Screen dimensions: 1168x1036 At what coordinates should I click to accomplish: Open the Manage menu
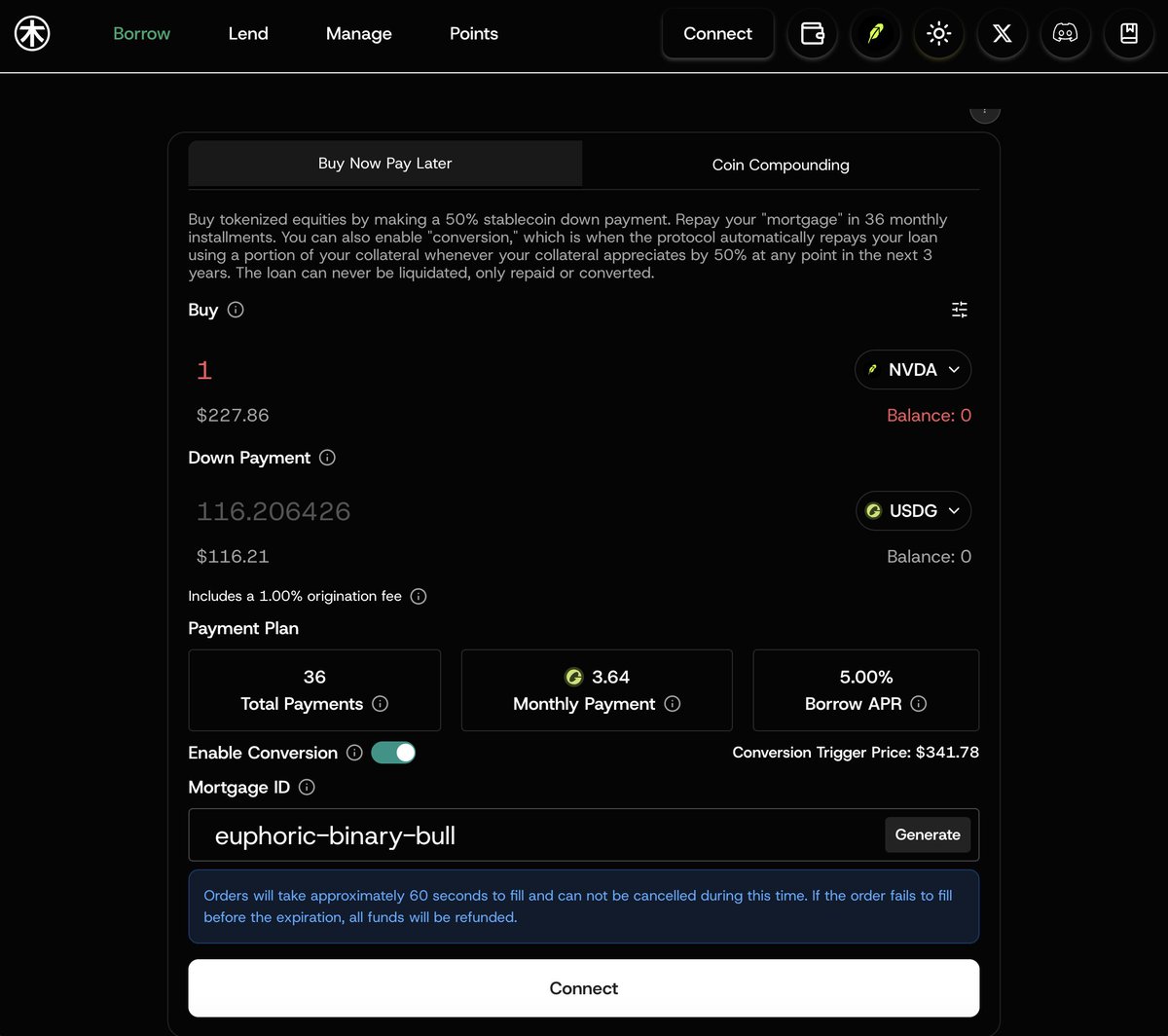358,34
